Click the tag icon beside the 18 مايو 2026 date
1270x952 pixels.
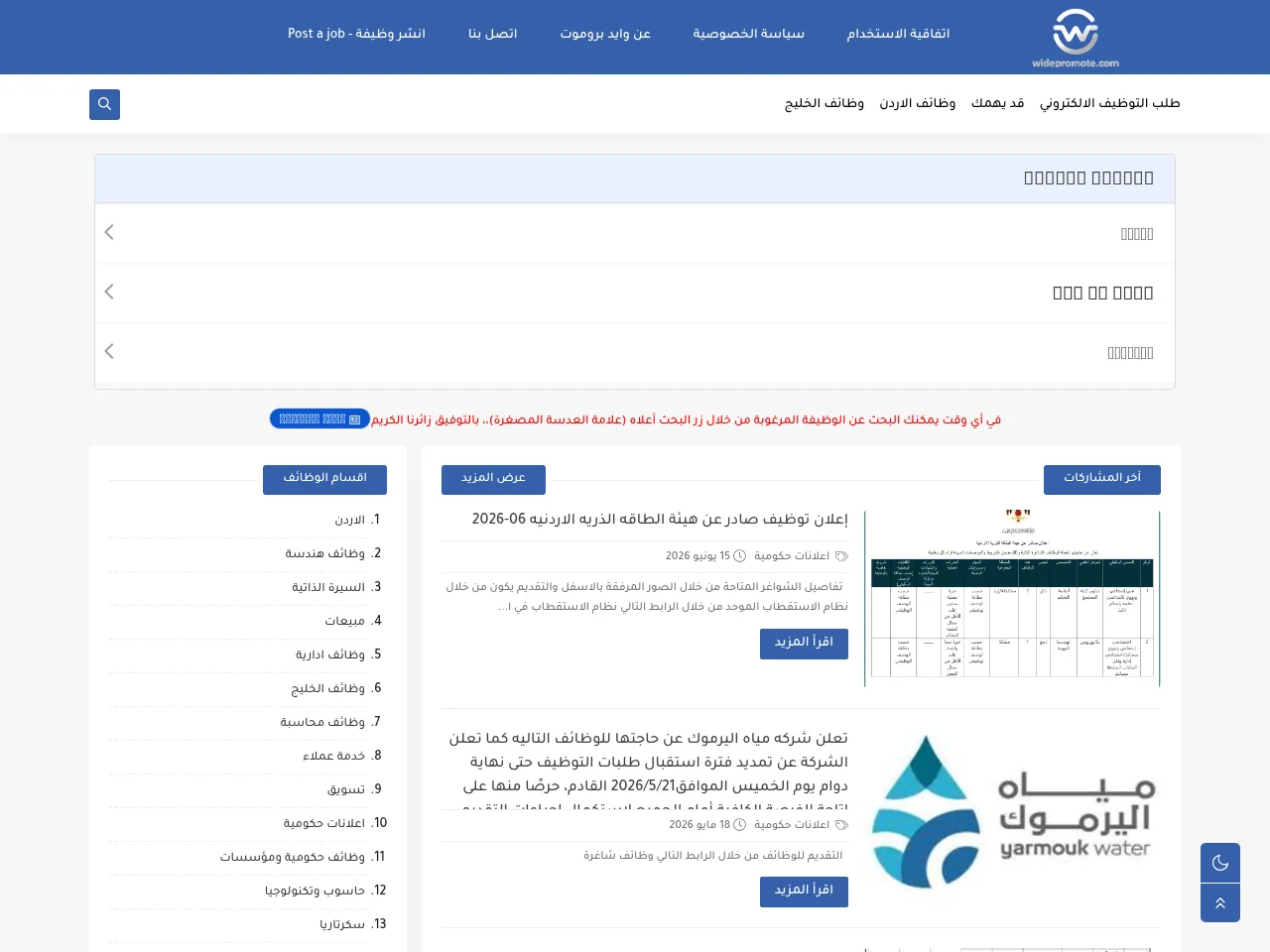841,825
